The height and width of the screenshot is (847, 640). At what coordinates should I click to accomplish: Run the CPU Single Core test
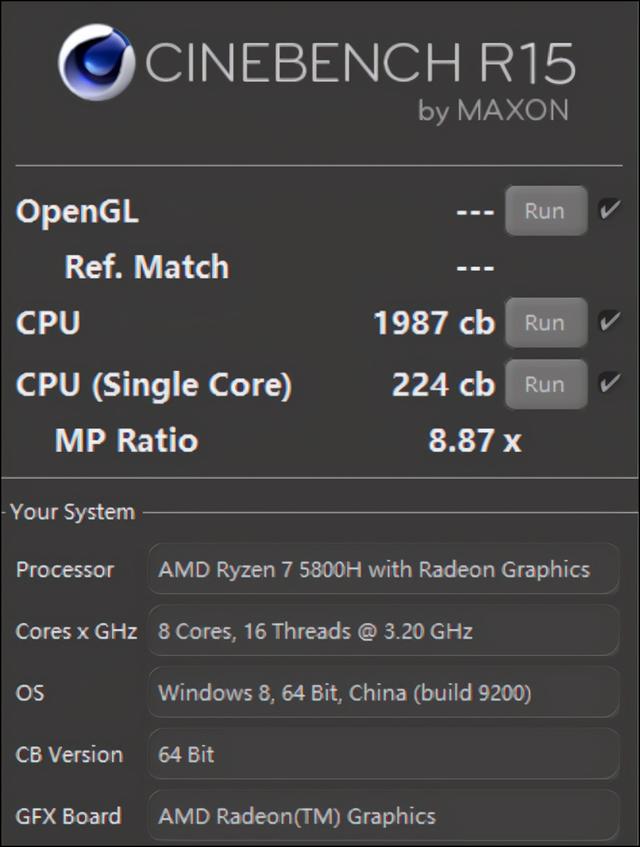(545, 384)
